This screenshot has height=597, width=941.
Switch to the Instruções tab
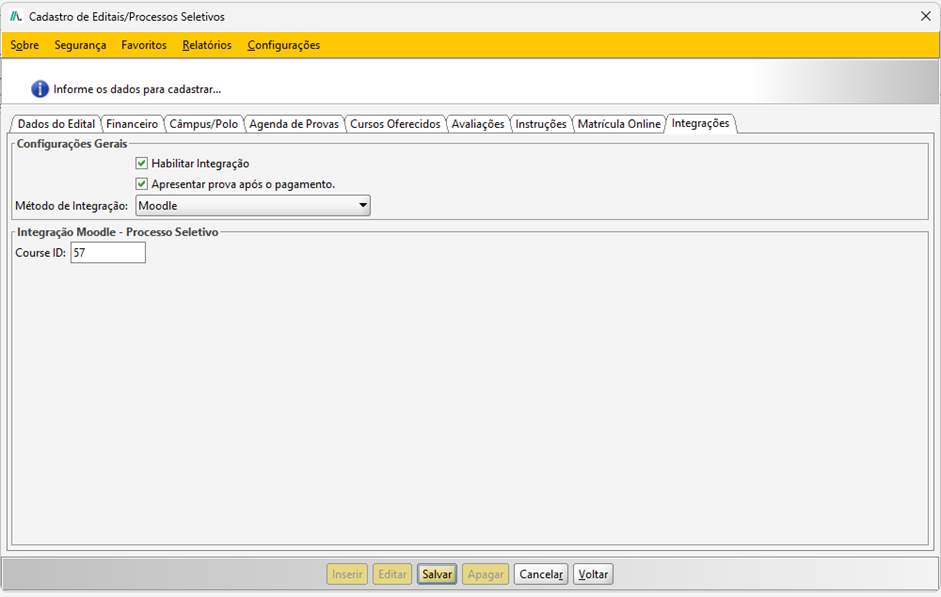pos(541,124)
